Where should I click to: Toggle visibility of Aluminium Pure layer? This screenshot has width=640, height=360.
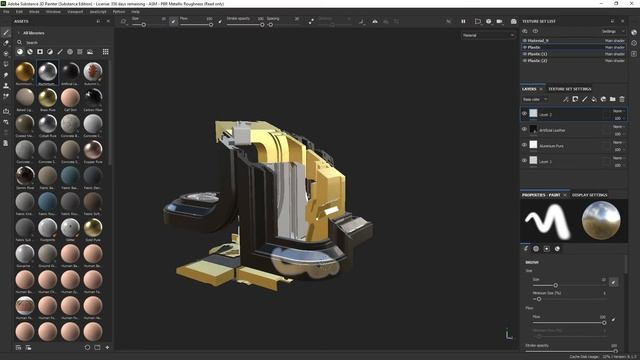524,145
